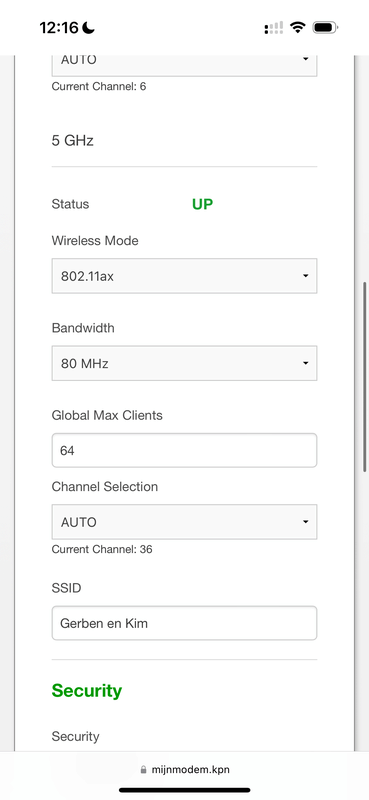Tap the mijnmodem.kpn address bar
The width and height of the screenshot is (369, 800).
coord(184,769)
